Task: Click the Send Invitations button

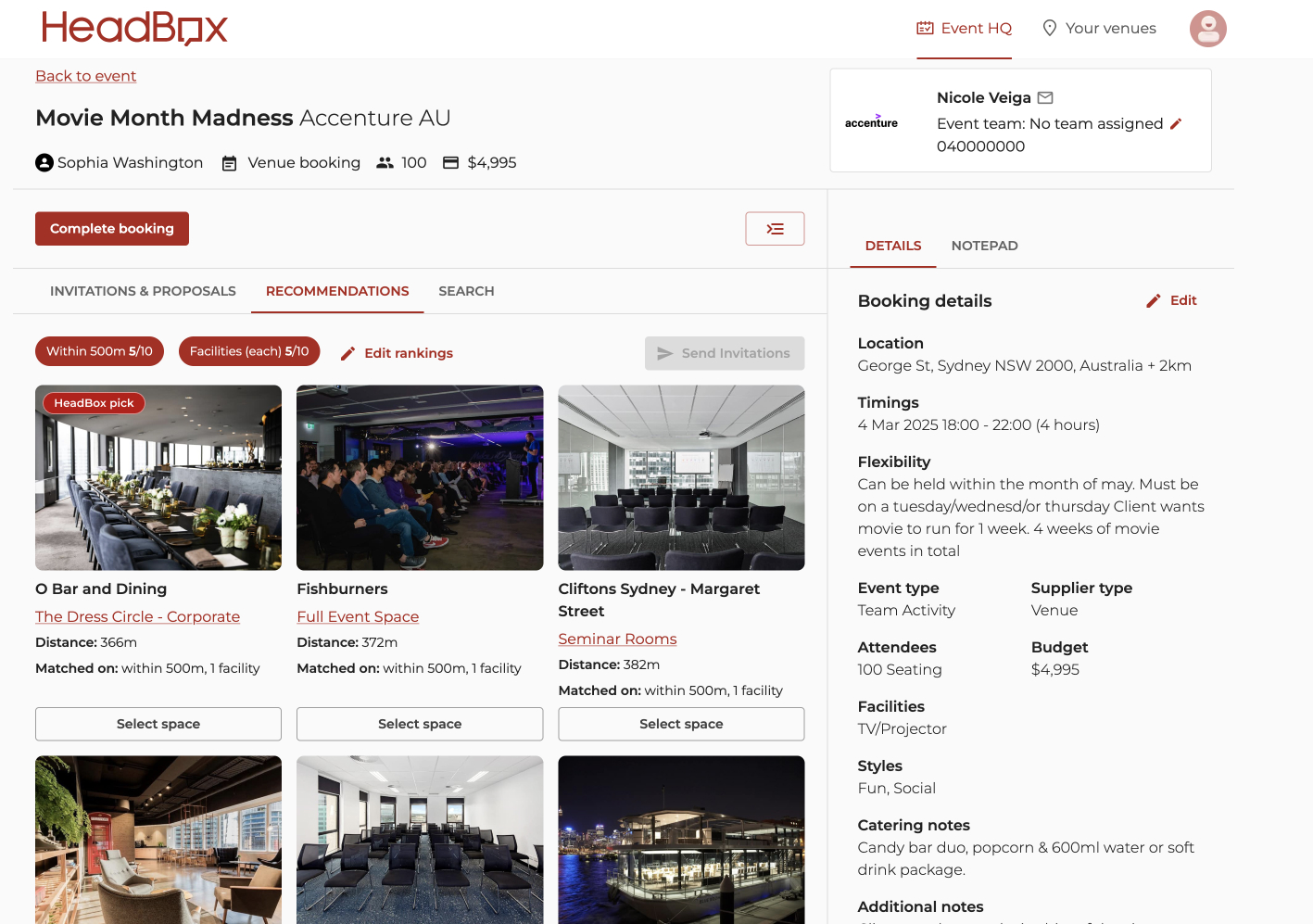Action: click(x=725, y=353)
